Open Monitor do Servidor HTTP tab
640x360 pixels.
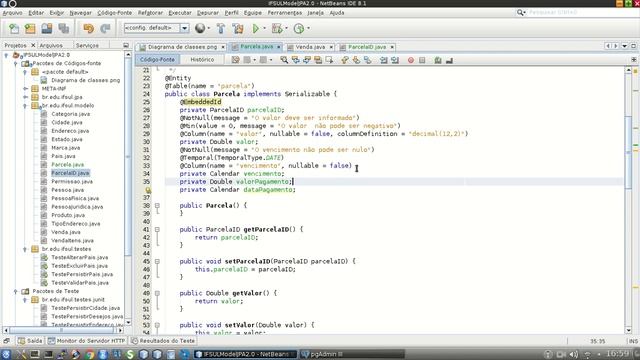click(87, 341)
